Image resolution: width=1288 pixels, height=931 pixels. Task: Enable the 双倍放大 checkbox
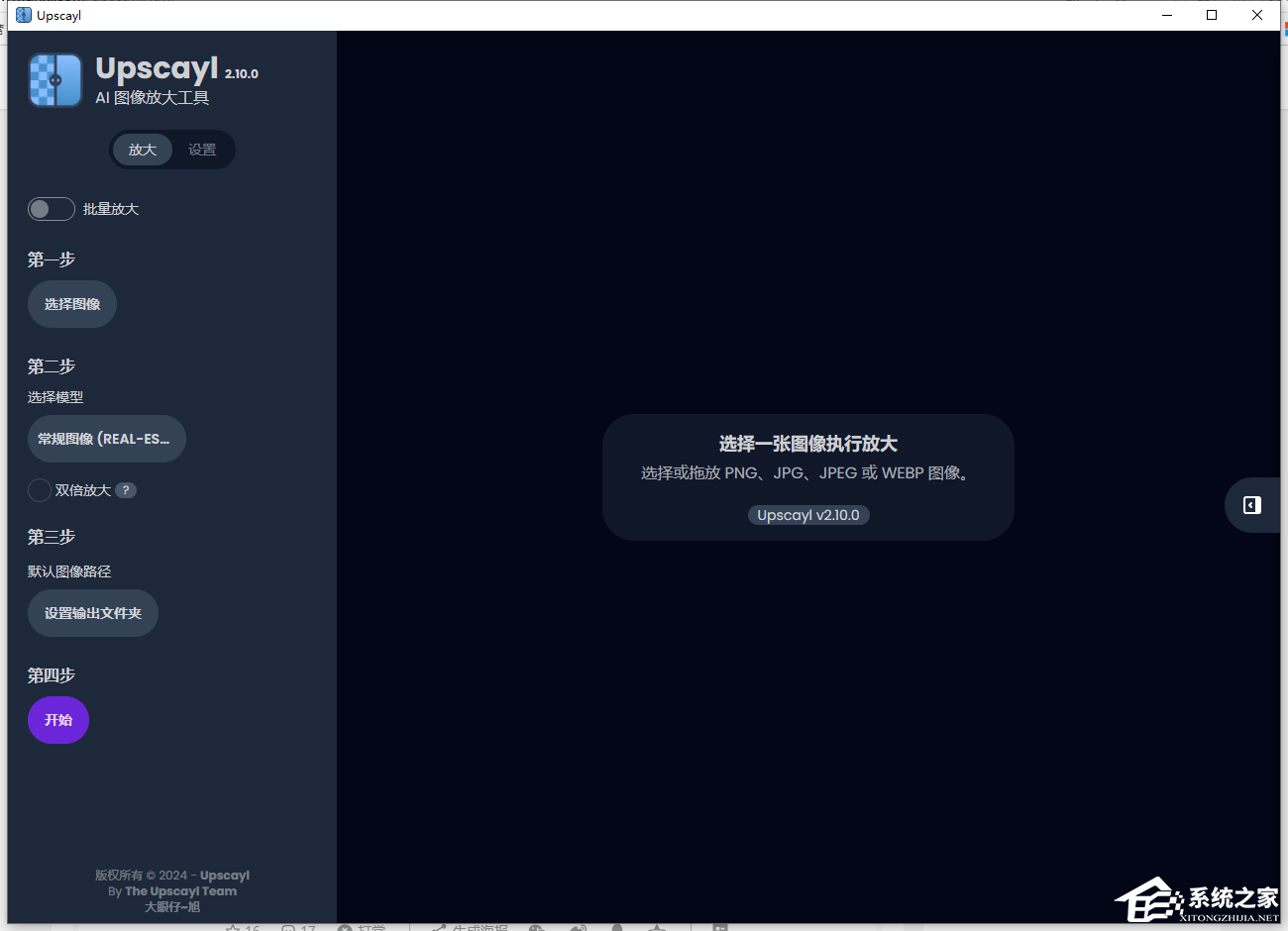tap(40, 490)
